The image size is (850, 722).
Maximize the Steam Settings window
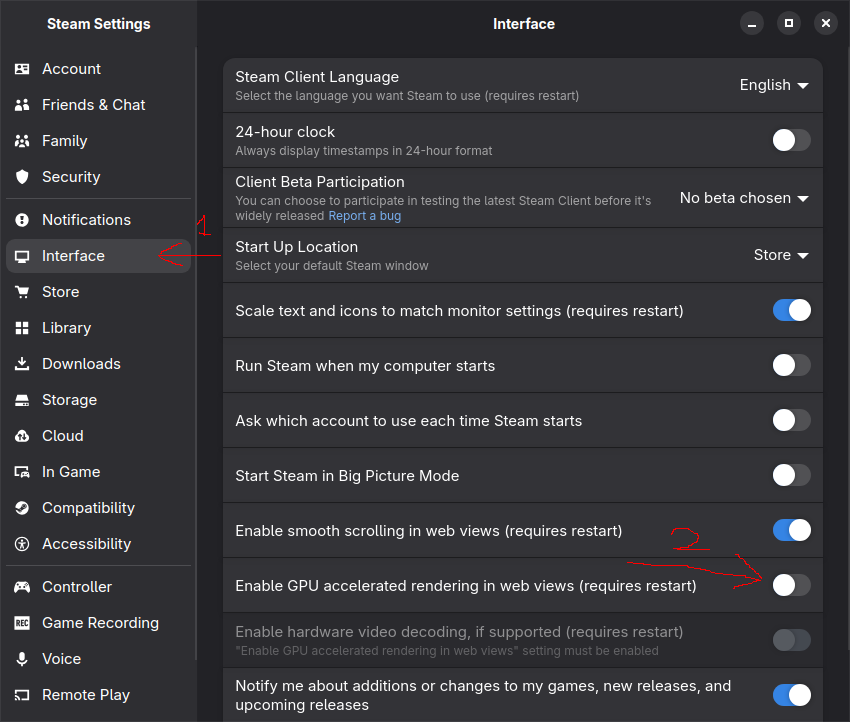pyautogui.click(x=789, y=23)
